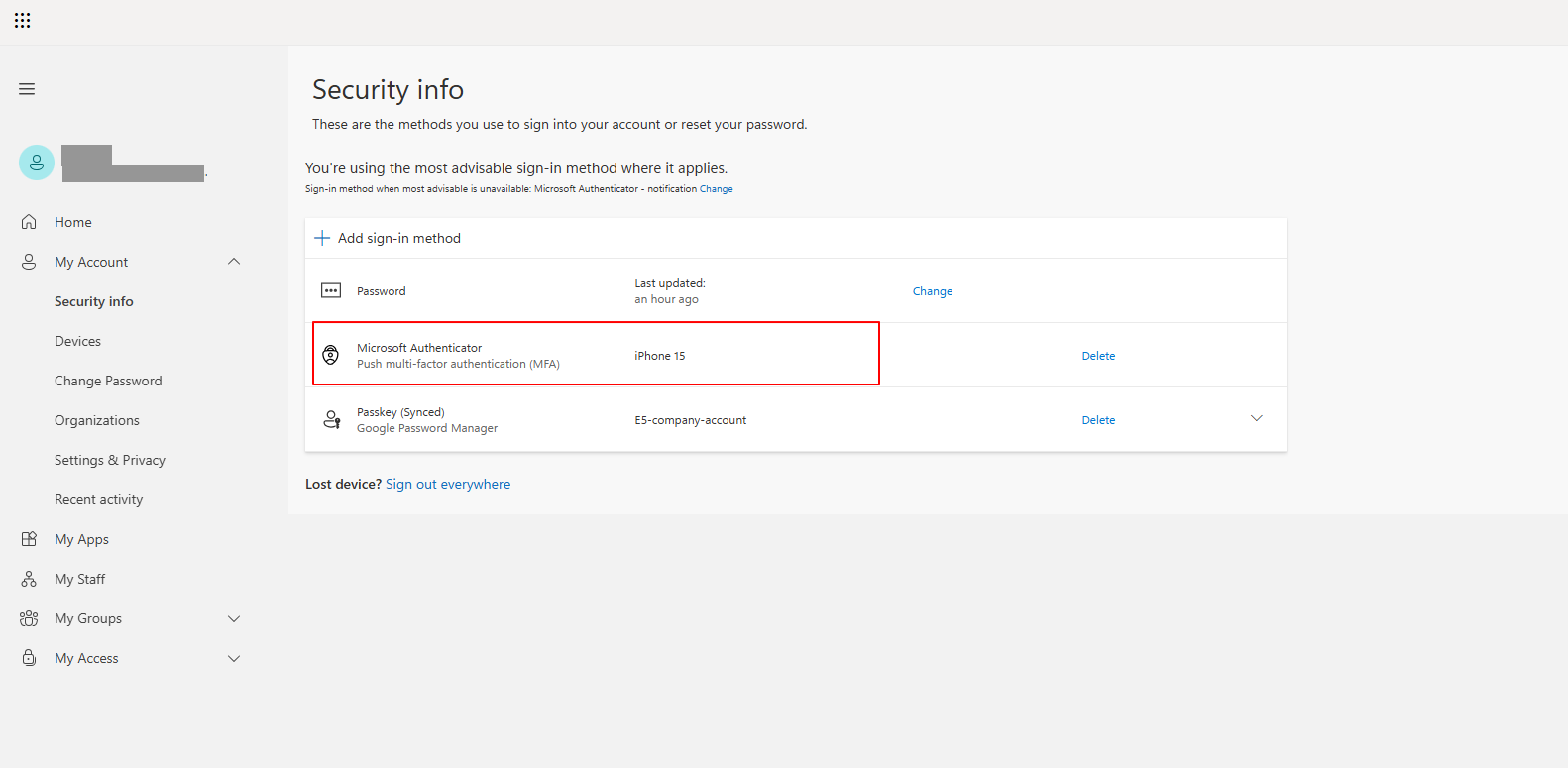Click the iPhone 15 device text
This screenshot has width=1568, height=768.
(x=660, y=356)
